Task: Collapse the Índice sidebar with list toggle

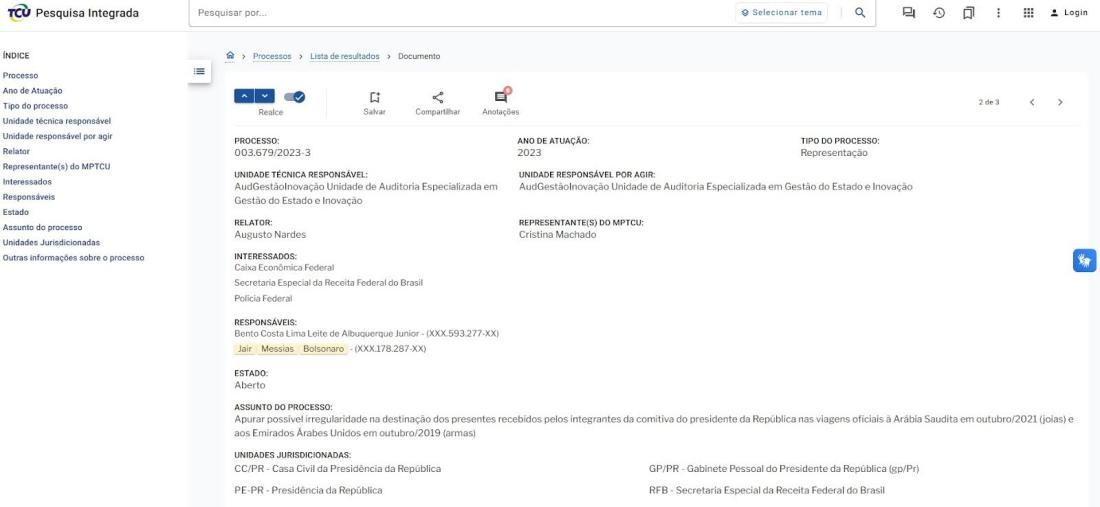Action: coord(199,72)
